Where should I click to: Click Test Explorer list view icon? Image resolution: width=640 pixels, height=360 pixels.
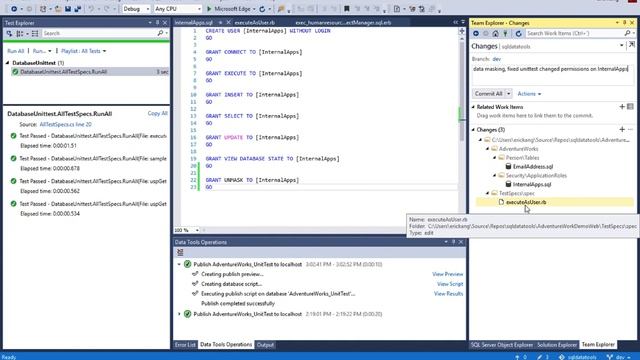(35, 33)
